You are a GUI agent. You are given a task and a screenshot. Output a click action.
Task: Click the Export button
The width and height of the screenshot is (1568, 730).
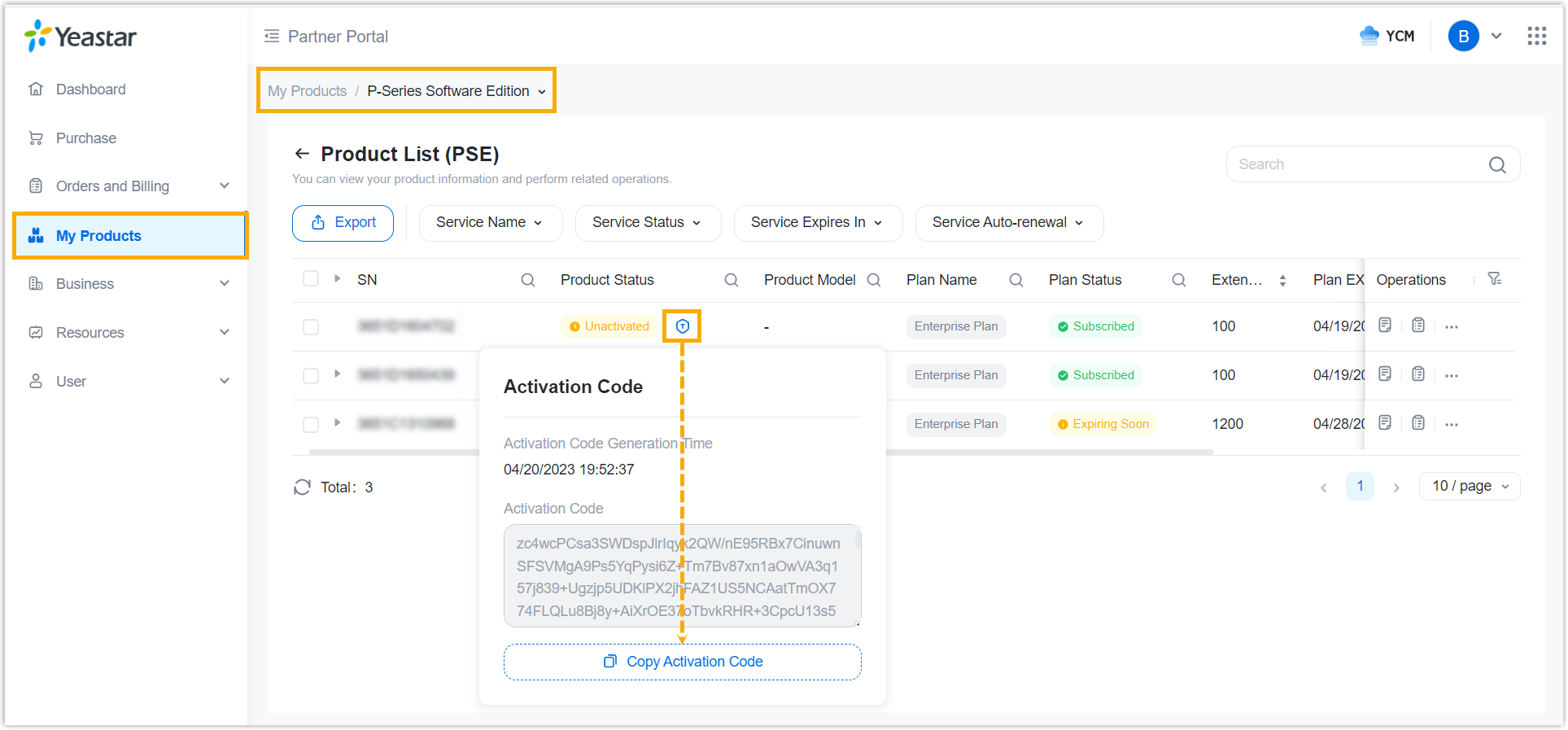tap(343, 223)
